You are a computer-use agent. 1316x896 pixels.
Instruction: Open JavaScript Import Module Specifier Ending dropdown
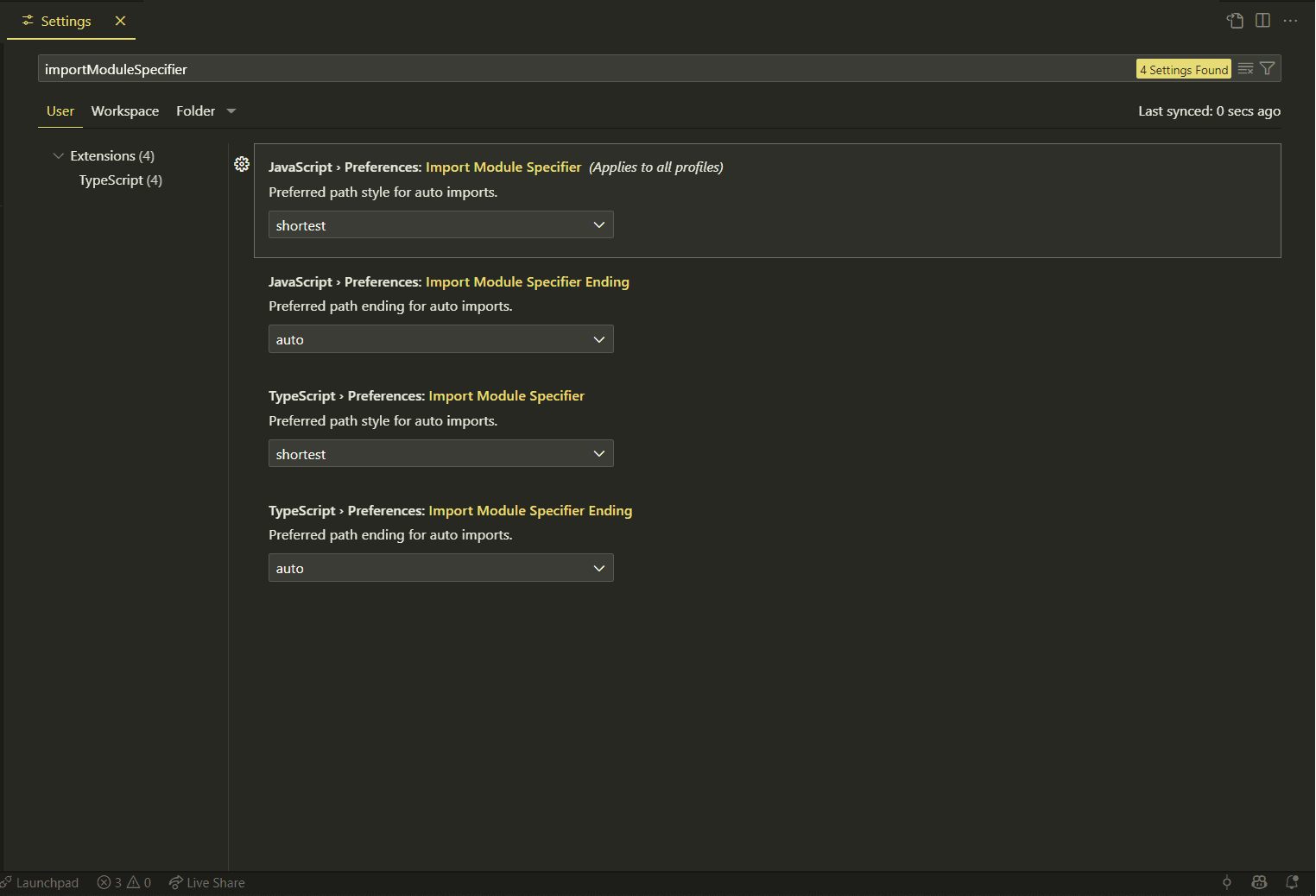(441, 339)
